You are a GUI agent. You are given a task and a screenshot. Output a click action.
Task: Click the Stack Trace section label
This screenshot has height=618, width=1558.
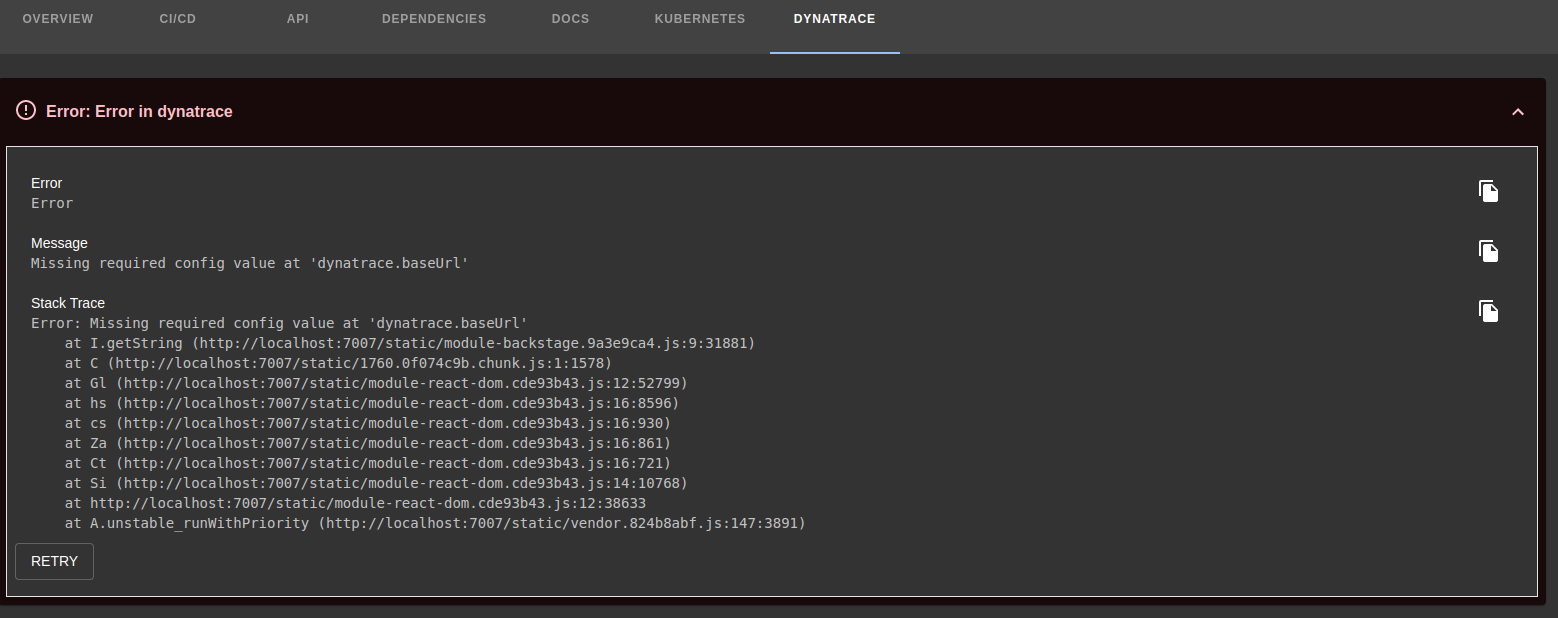click(67, 303)
